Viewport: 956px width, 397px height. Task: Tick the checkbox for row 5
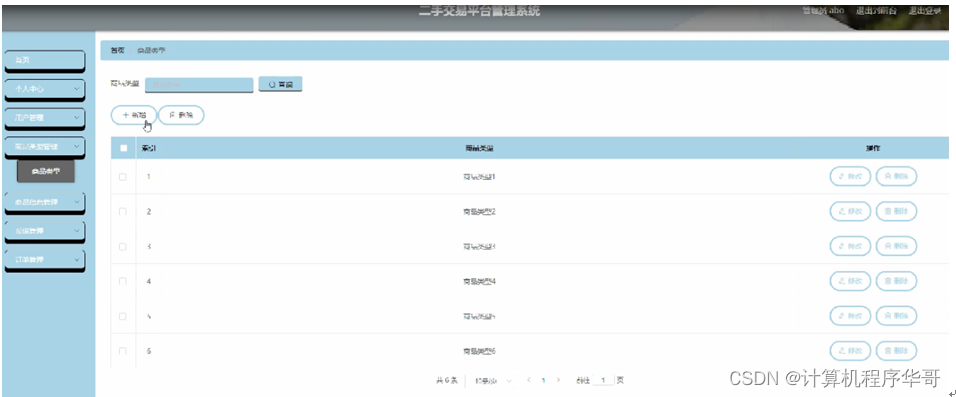click(x=123, y=317)
